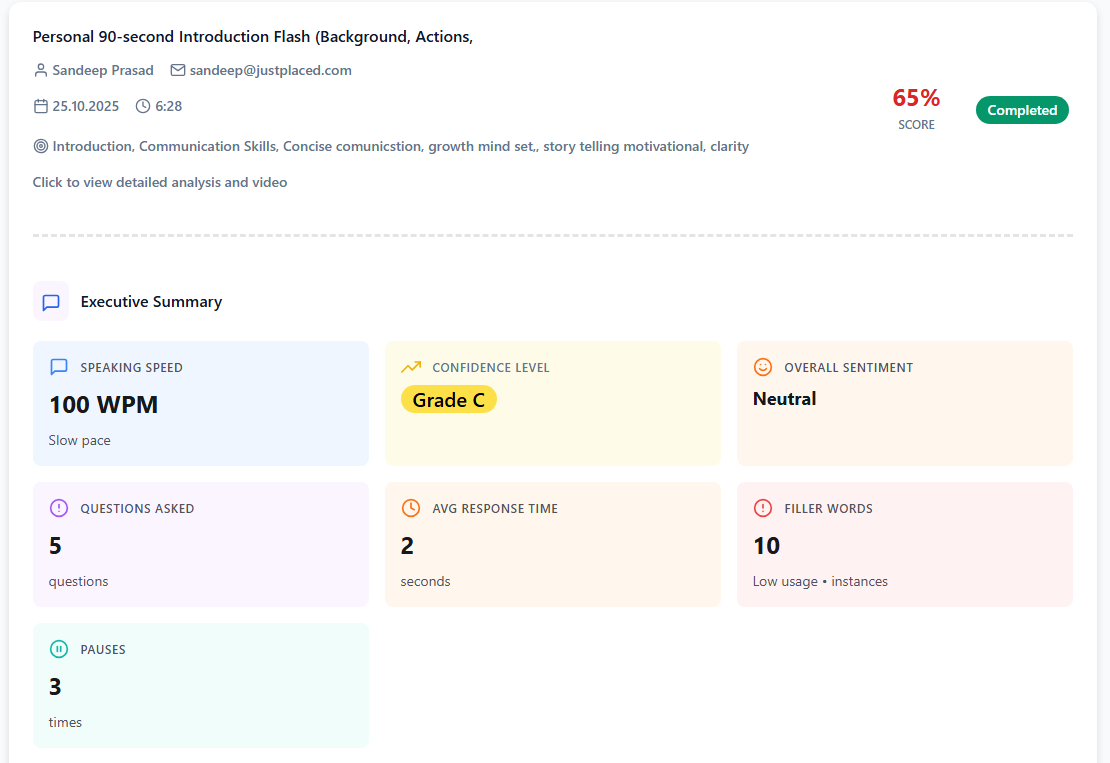Click to view detailed analysis and video
This screenshot has height=763, width=1110.
(x=160, y=182)
